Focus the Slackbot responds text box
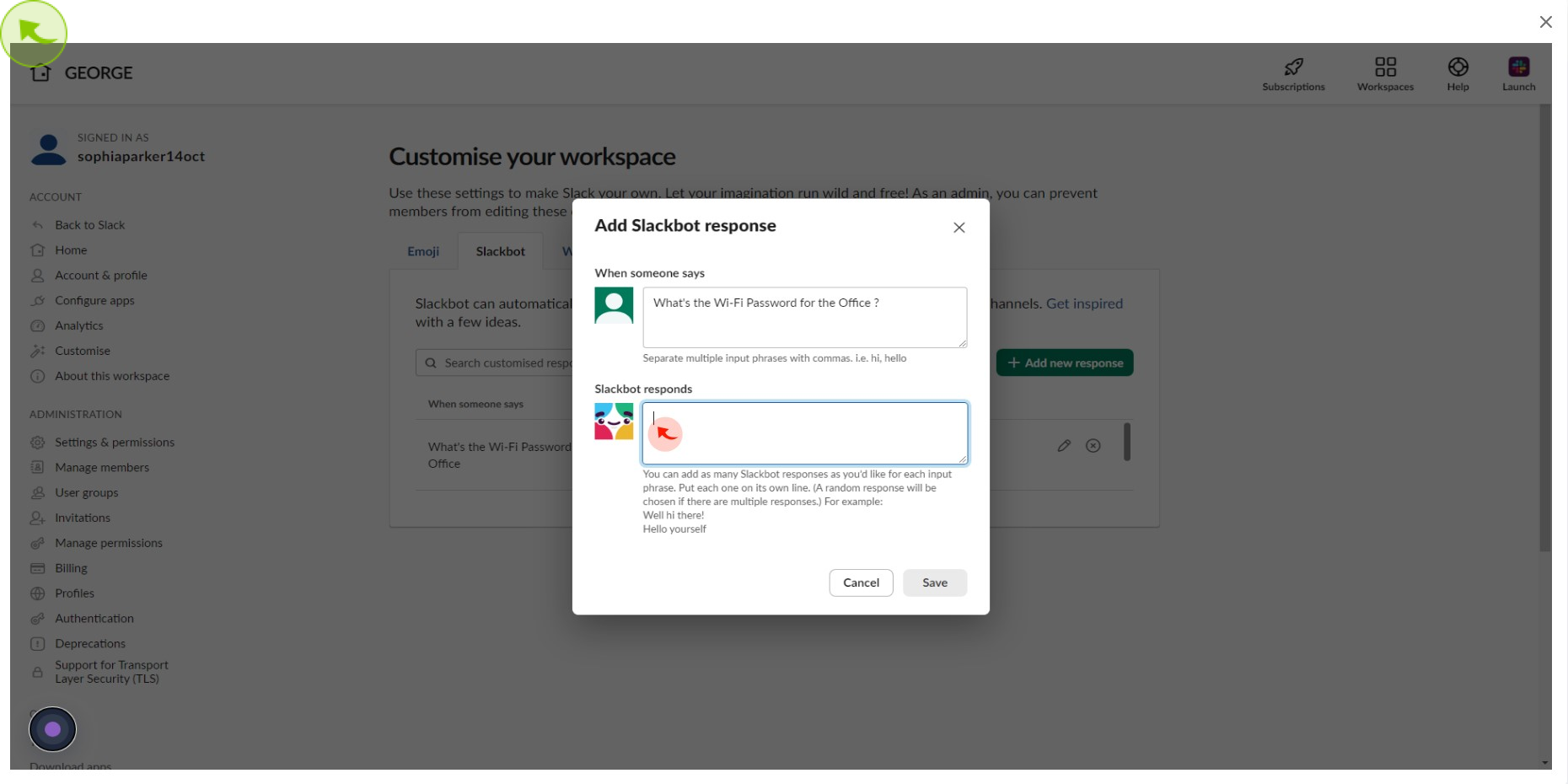The width and height of the screenshot is (1568, 784). click(x=804, y=433)
